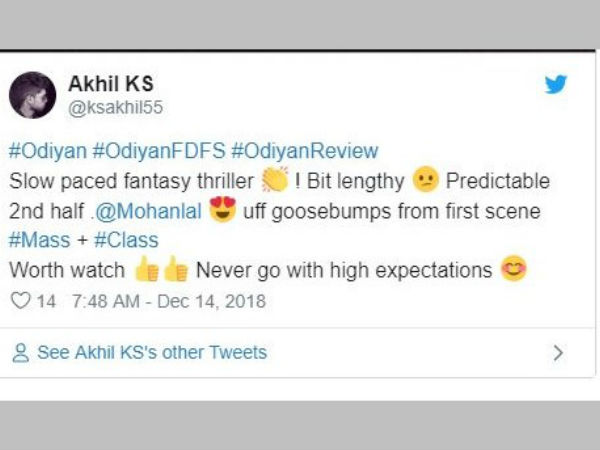The image size is (600, 450).
Task: Click the like count 14
Action: [x=46, y=300]
